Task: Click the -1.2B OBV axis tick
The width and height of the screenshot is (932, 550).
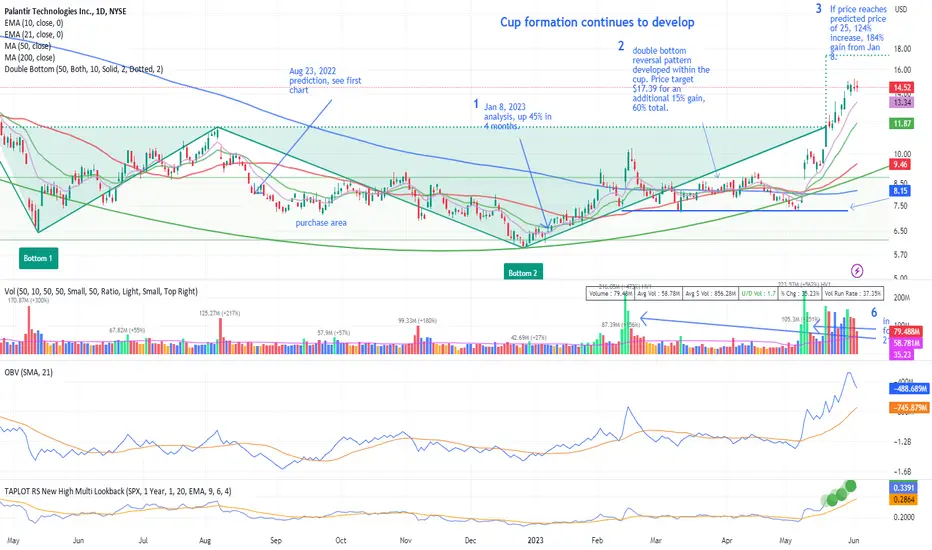Action: [x=902, y=442]
